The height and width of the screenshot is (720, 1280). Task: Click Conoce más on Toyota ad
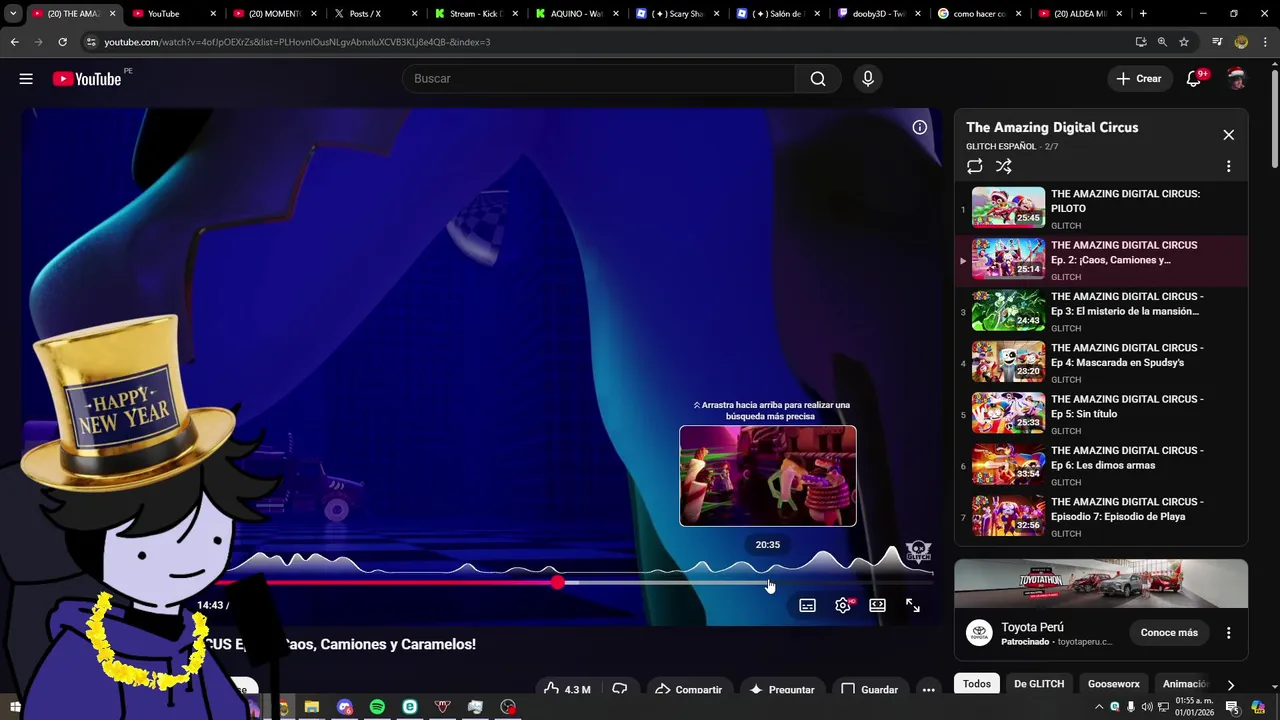pos(1169,632)
